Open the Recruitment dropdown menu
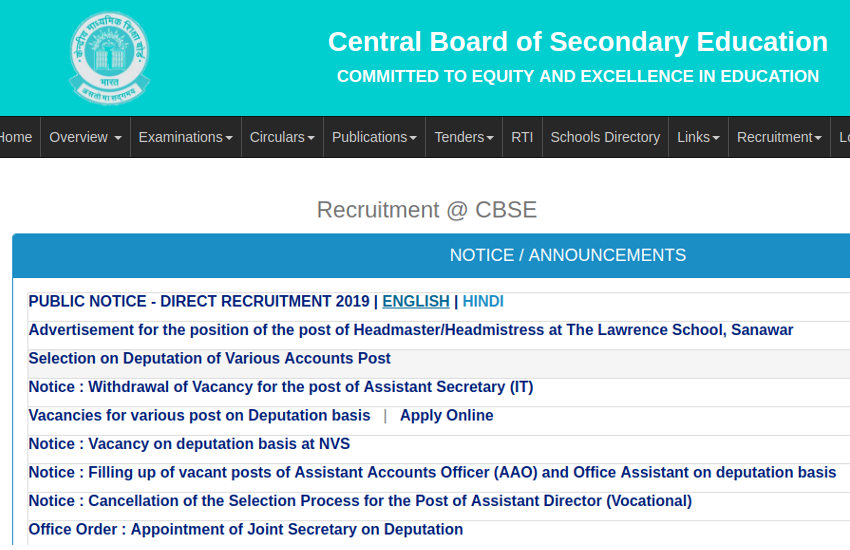Viewport: 850px width, 550px height. (779, 137)
